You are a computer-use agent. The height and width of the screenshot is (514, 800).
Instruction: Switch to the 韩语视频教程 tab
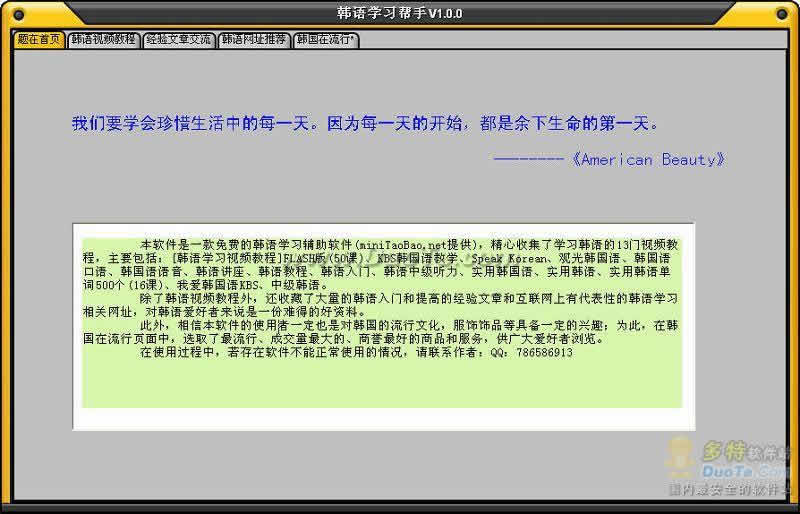104,40
